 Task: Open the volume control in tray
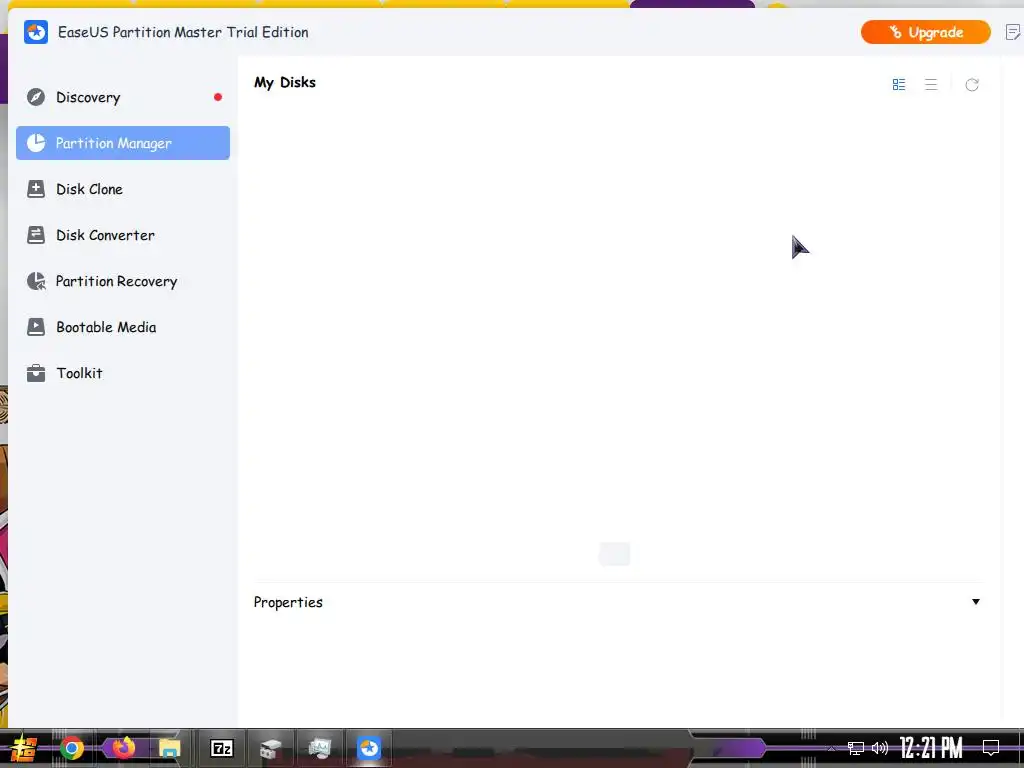[880, 748]
